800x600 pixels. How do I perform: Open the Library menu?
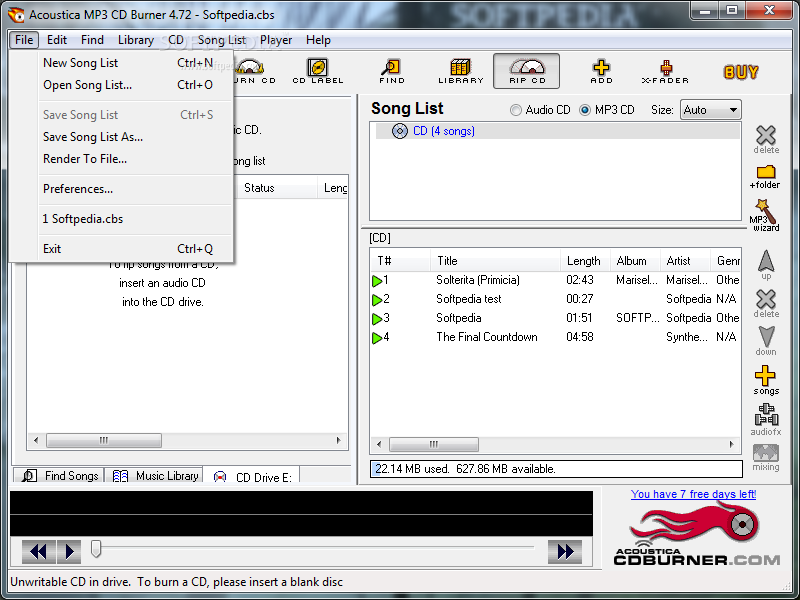pyautogui.click(x=136, y=40)
